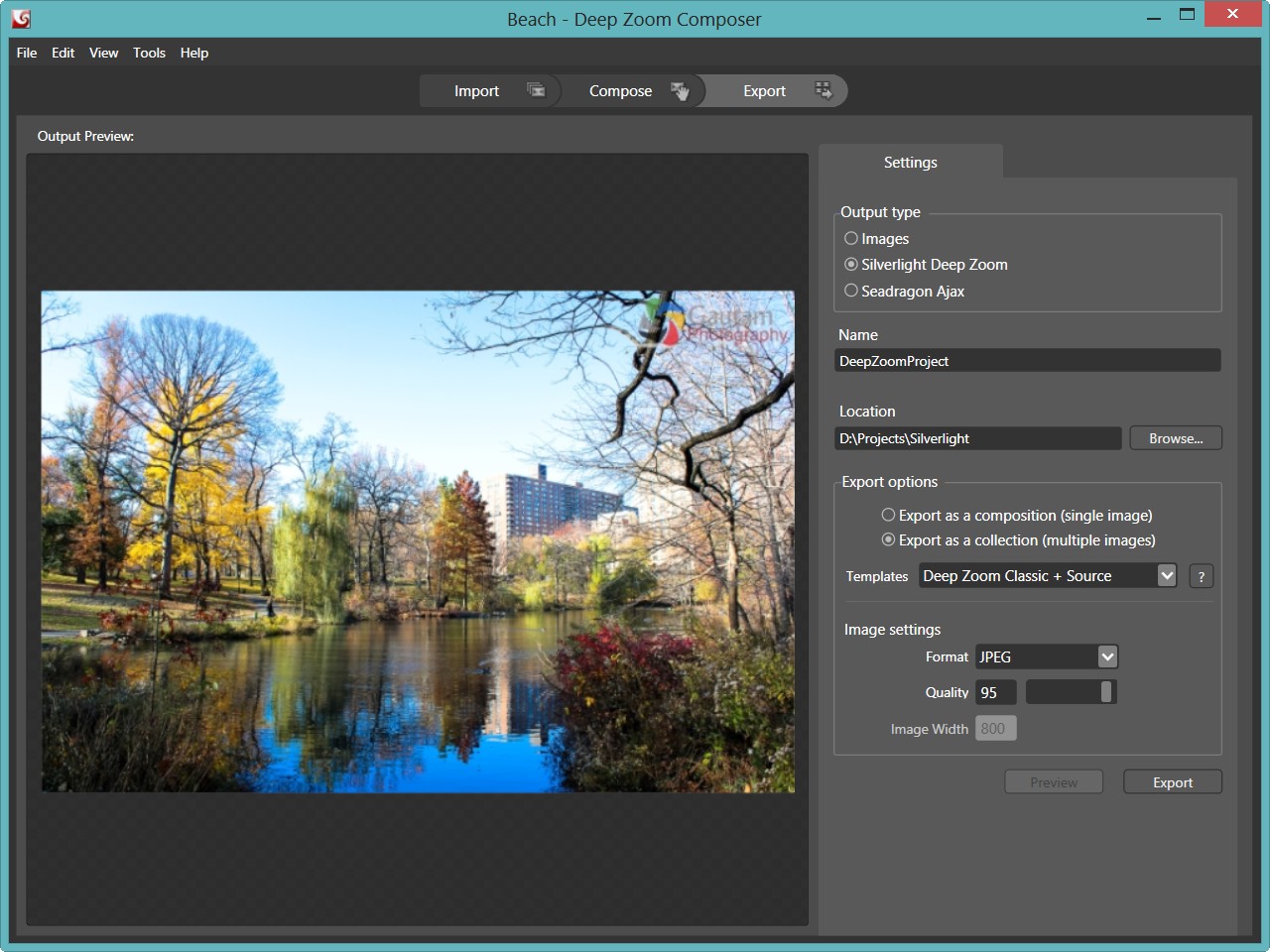Click the Name field containing DeepZoomProject
Viewport: 1270px width, 952px height.
pyautogui.click(x=1028, y=361)
